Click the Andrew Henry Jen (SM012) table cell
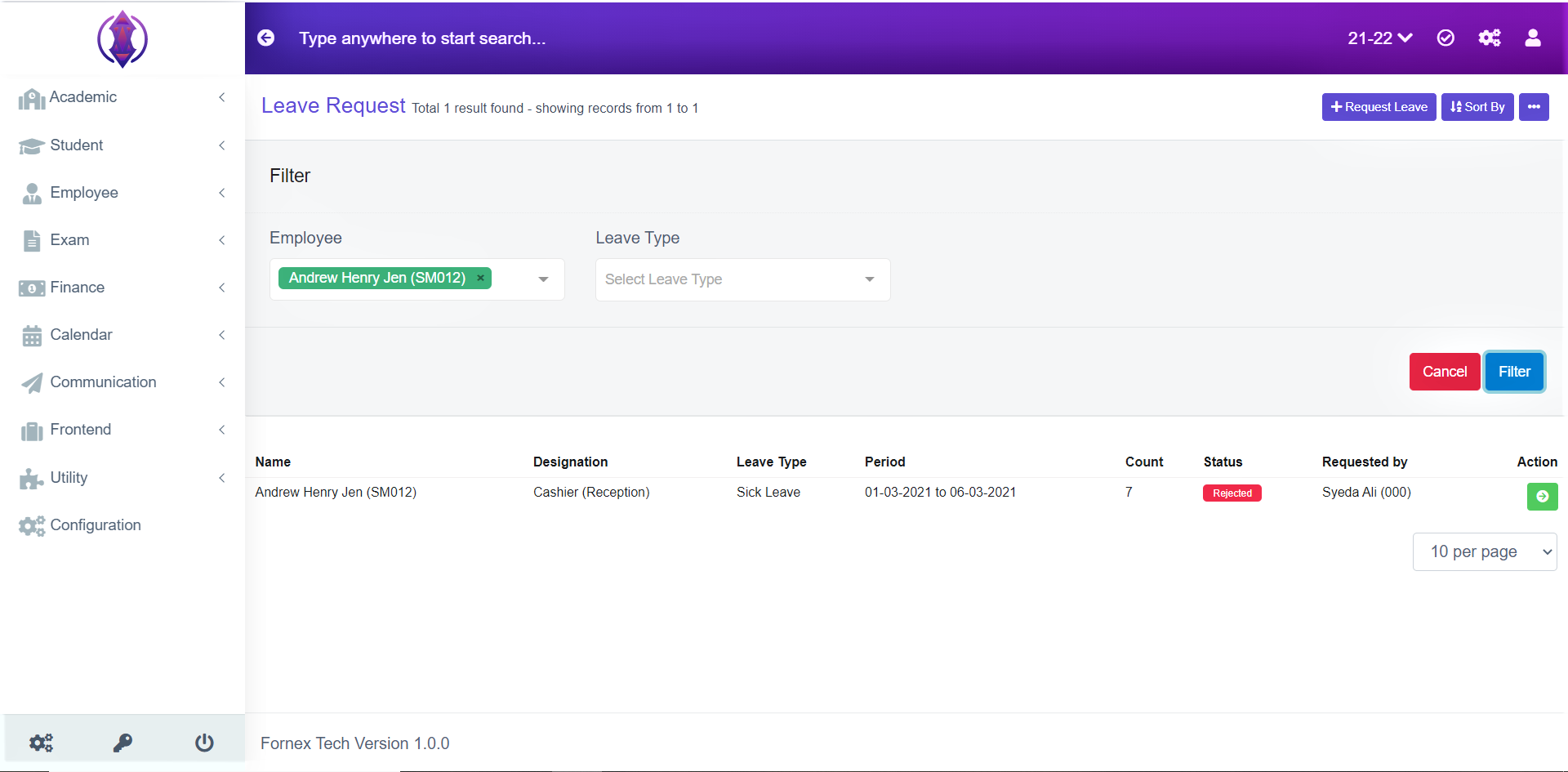The height and width of the screenshot is (772, 1568). 336,492
